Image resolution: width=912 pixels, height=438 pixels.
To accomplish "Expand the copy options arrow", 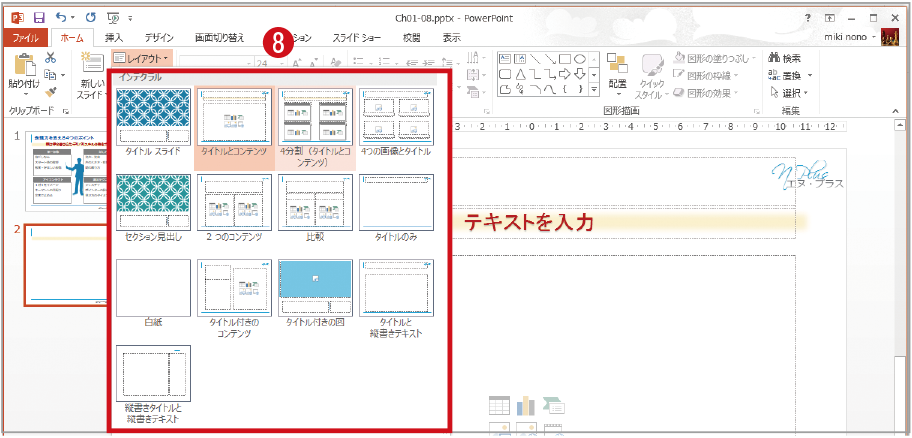I will 62,75.
